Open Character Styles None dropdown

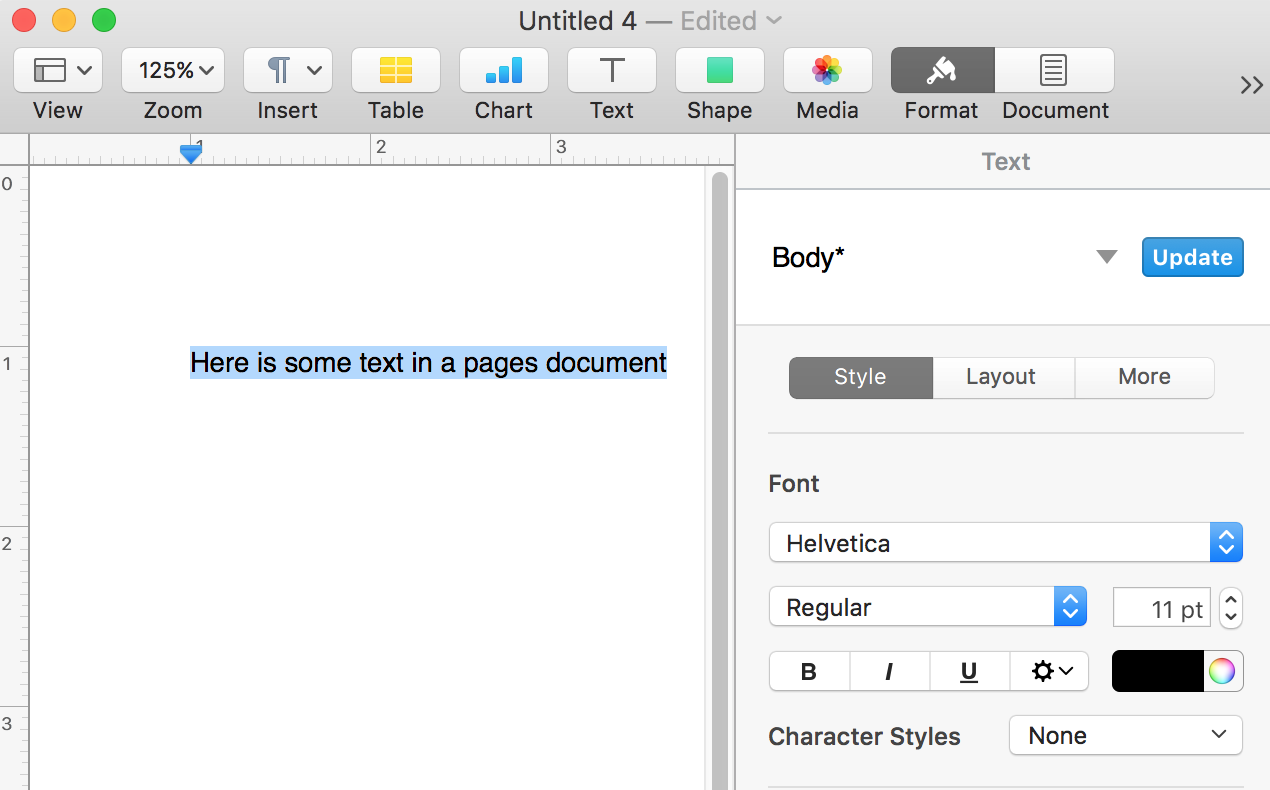coord(1126,735)
